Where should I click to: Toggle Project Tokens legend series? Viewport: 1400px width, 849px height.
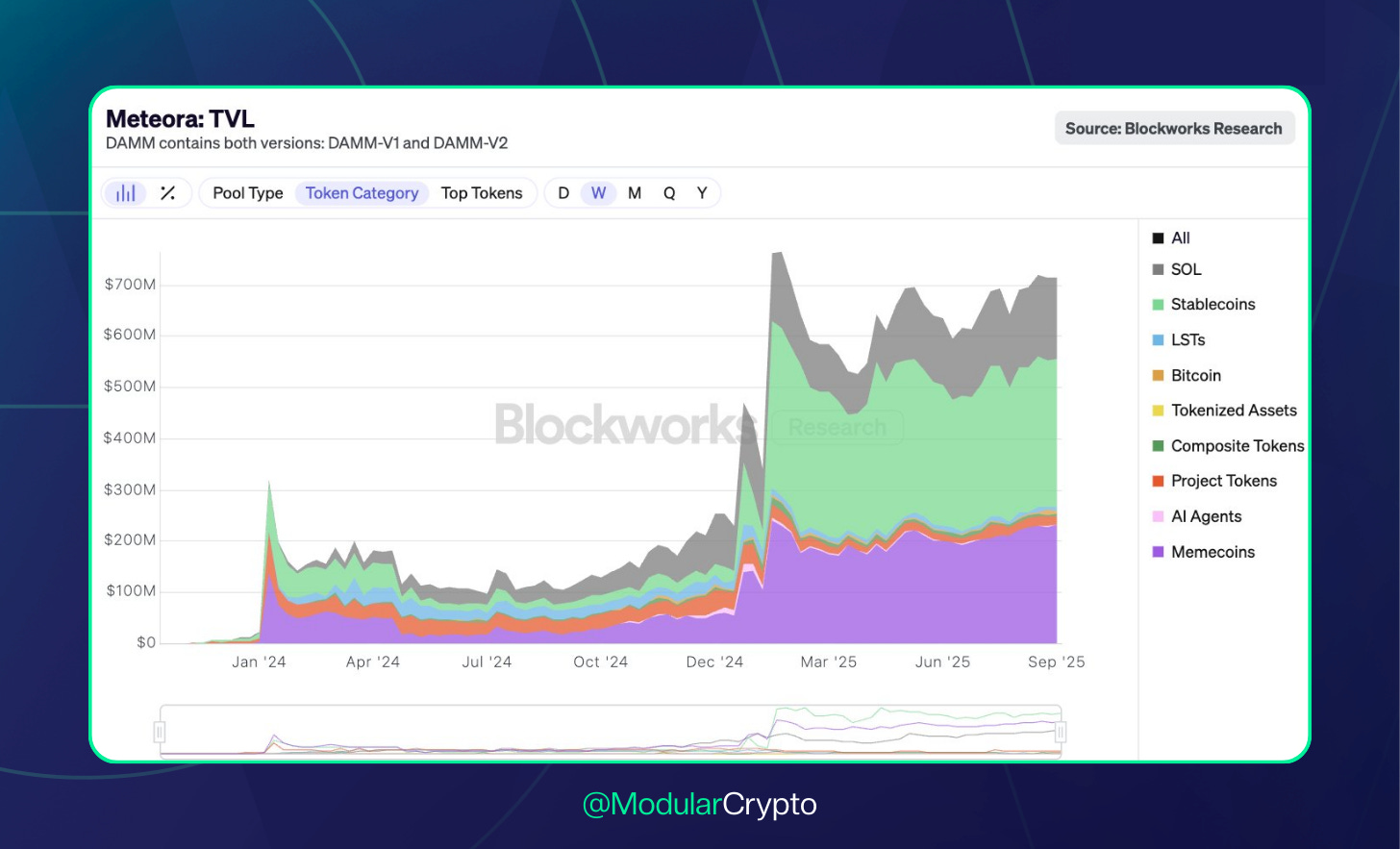point(1215,481)
